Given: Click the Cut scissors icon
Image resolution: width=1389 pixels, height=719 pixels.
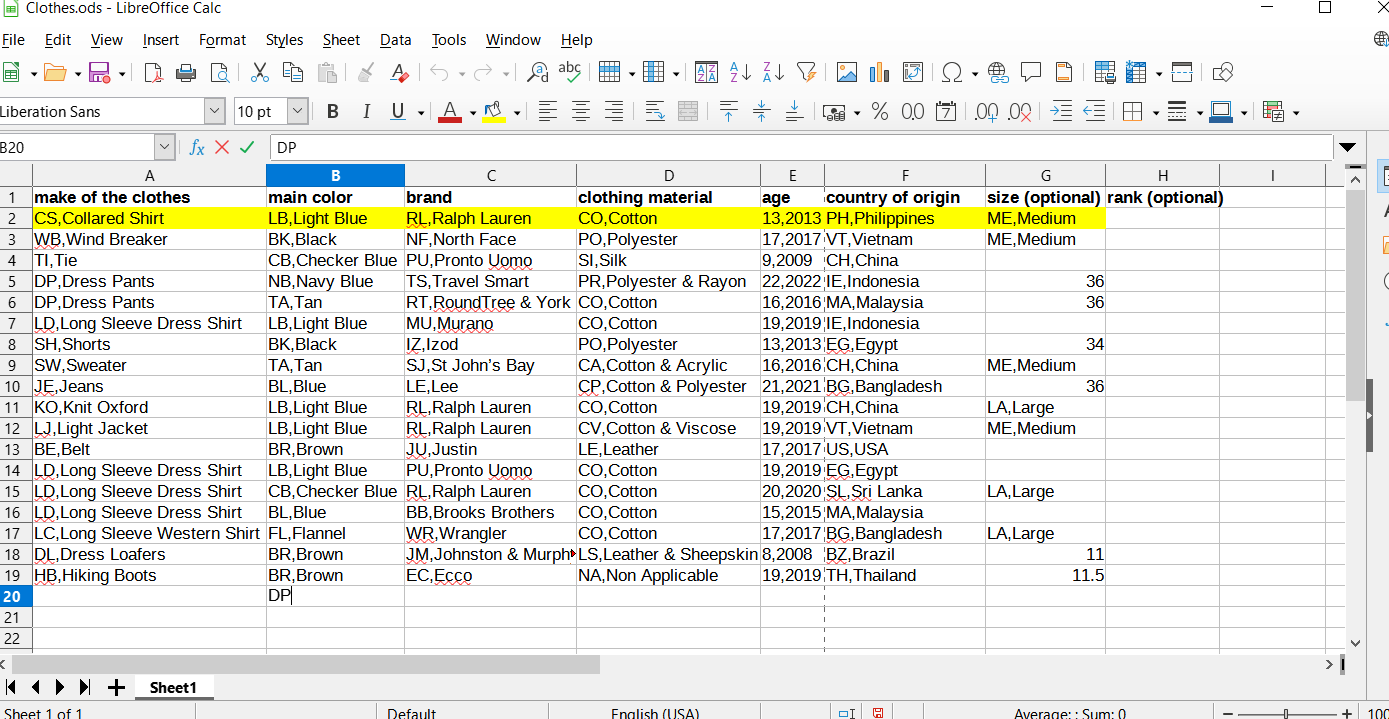Looking at the screenshot, I should [259, 72].
